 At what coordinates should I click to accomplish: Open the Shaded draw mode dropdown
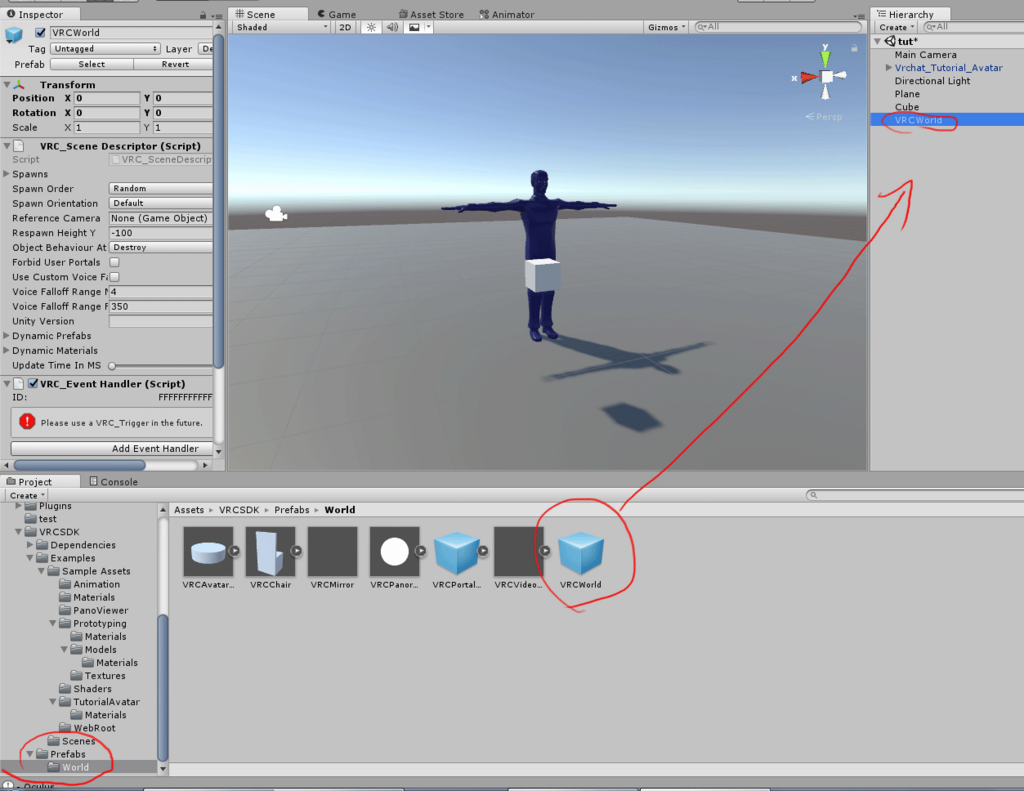281,27
